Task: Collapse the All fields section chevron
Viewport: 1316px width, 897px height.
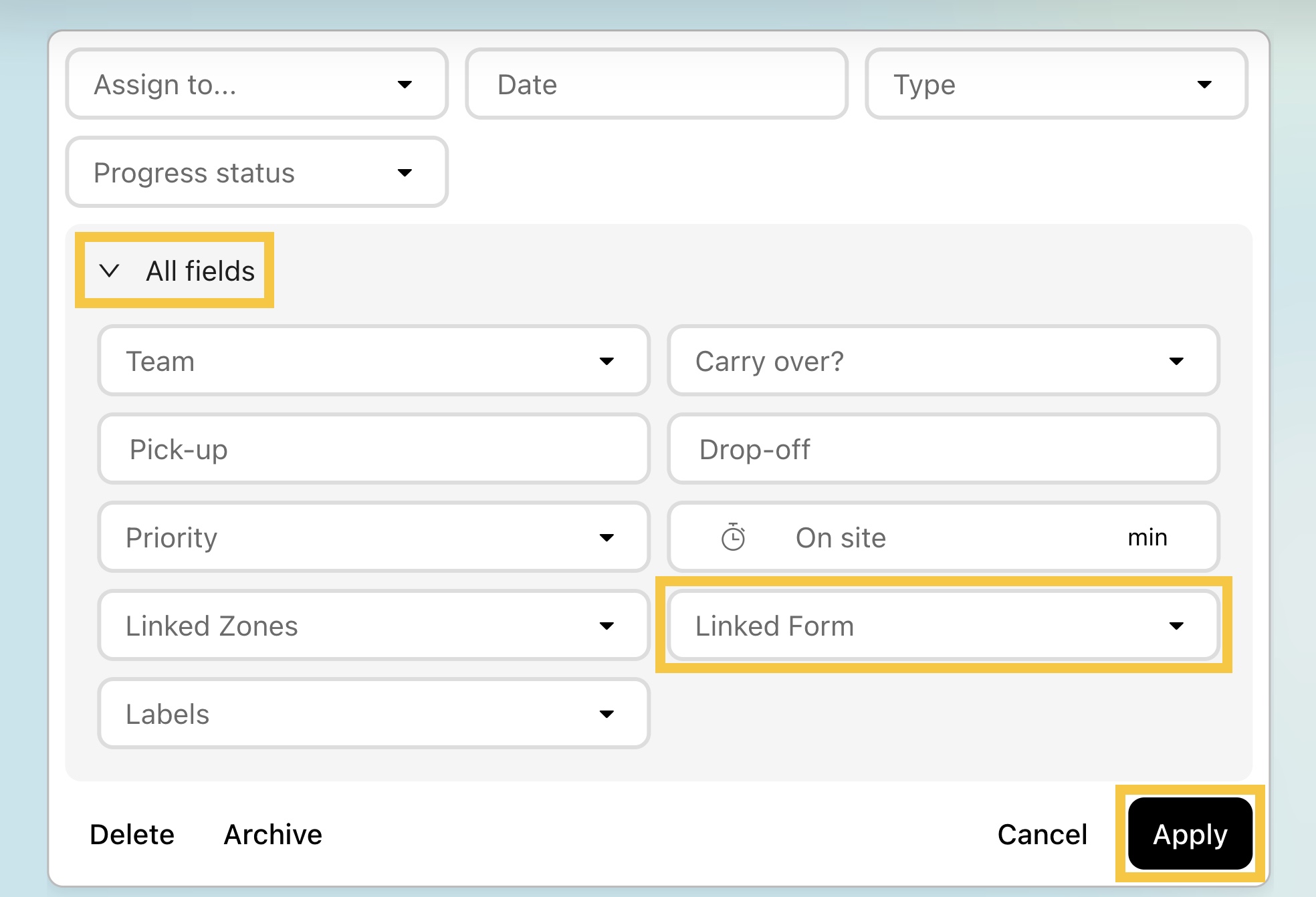Action: 109,271
